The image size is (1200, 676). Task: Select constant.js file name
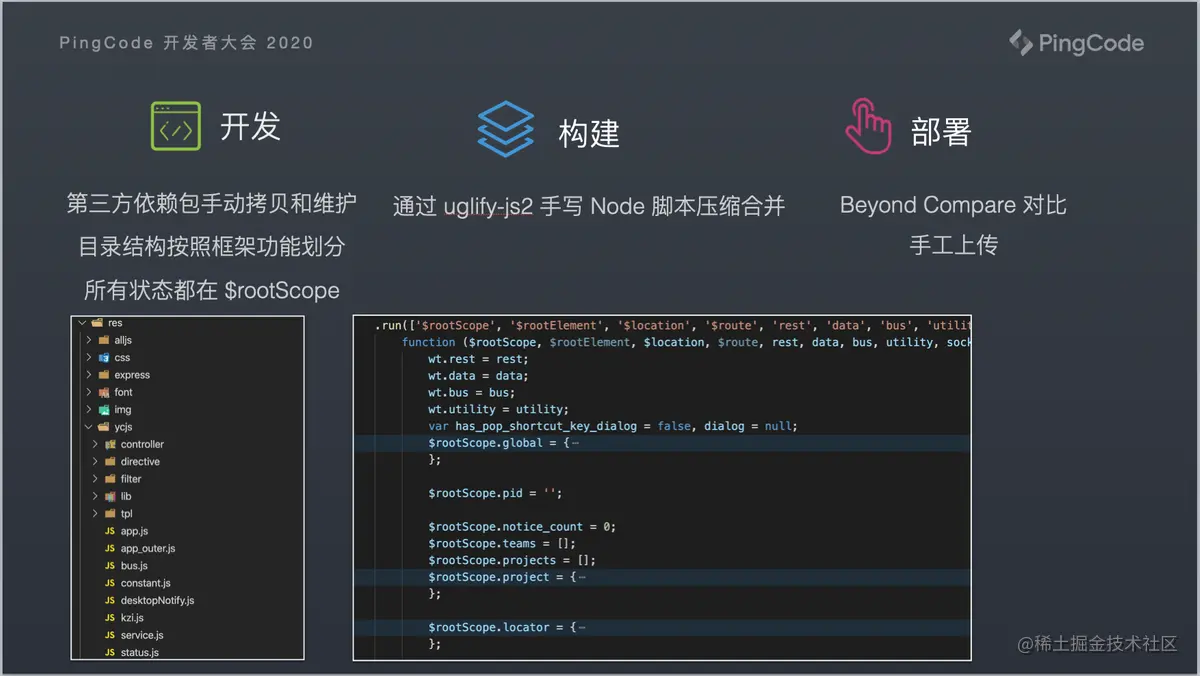(x=146, y=583)
